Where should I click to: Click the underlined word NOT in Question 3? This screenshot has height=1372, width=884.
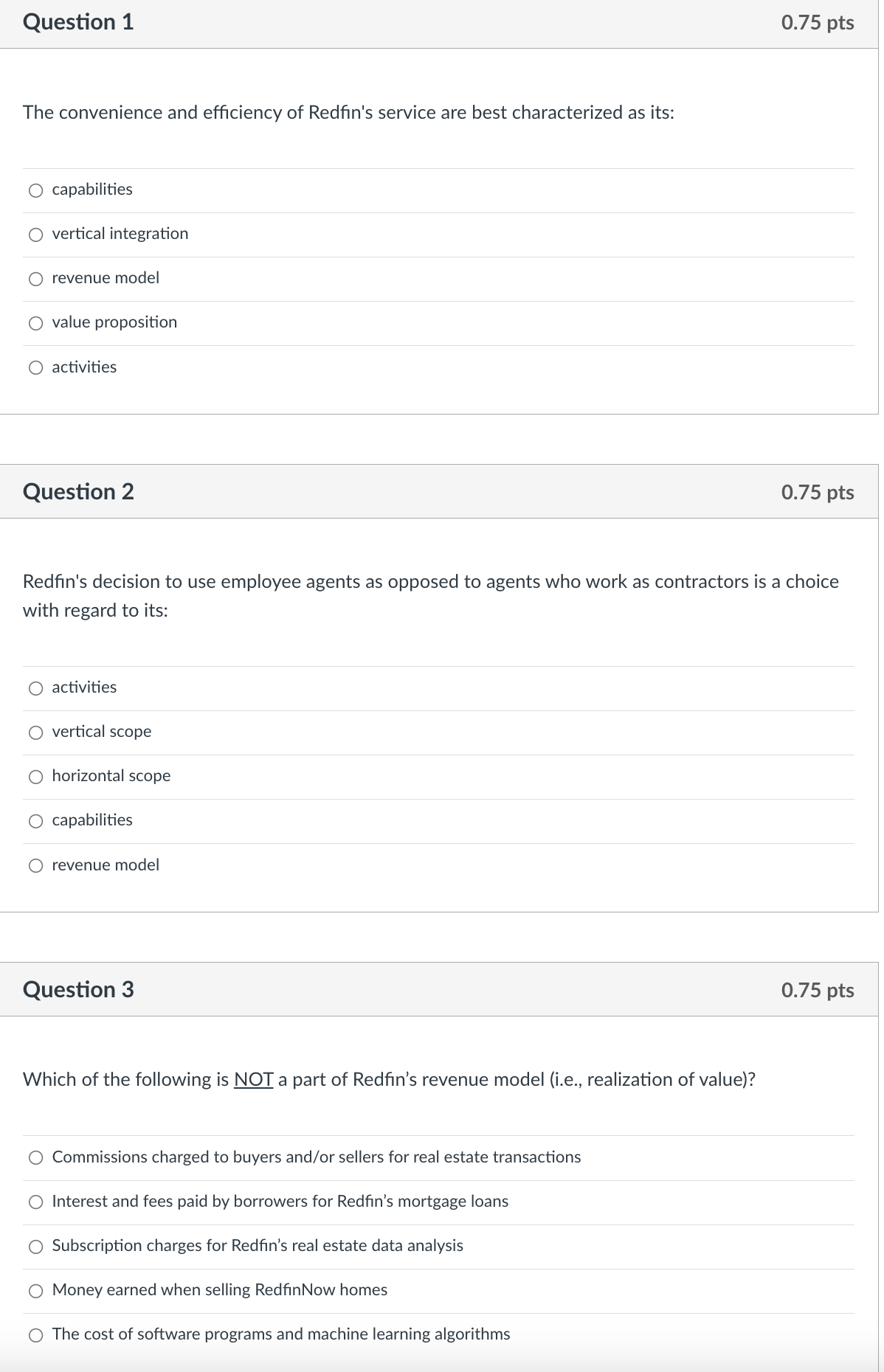pos(252,1079)
